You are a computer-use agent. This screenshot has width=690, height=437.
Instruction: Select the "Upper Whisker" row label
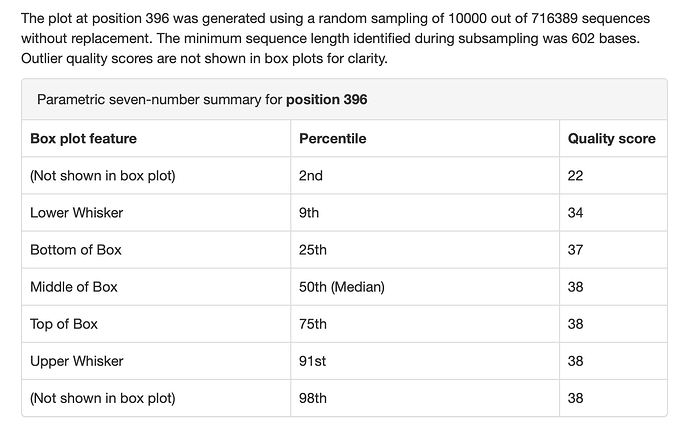[x=76, y=361]
